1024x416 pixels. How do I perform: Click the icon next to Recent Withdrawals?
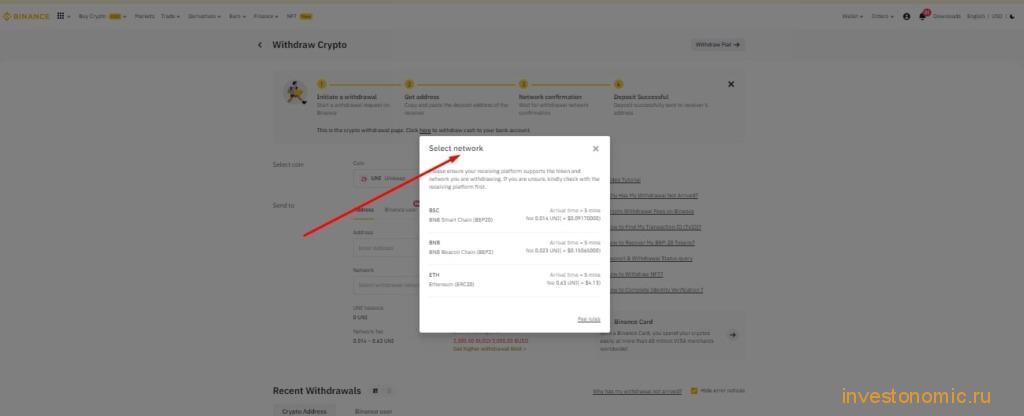point(375,391)
